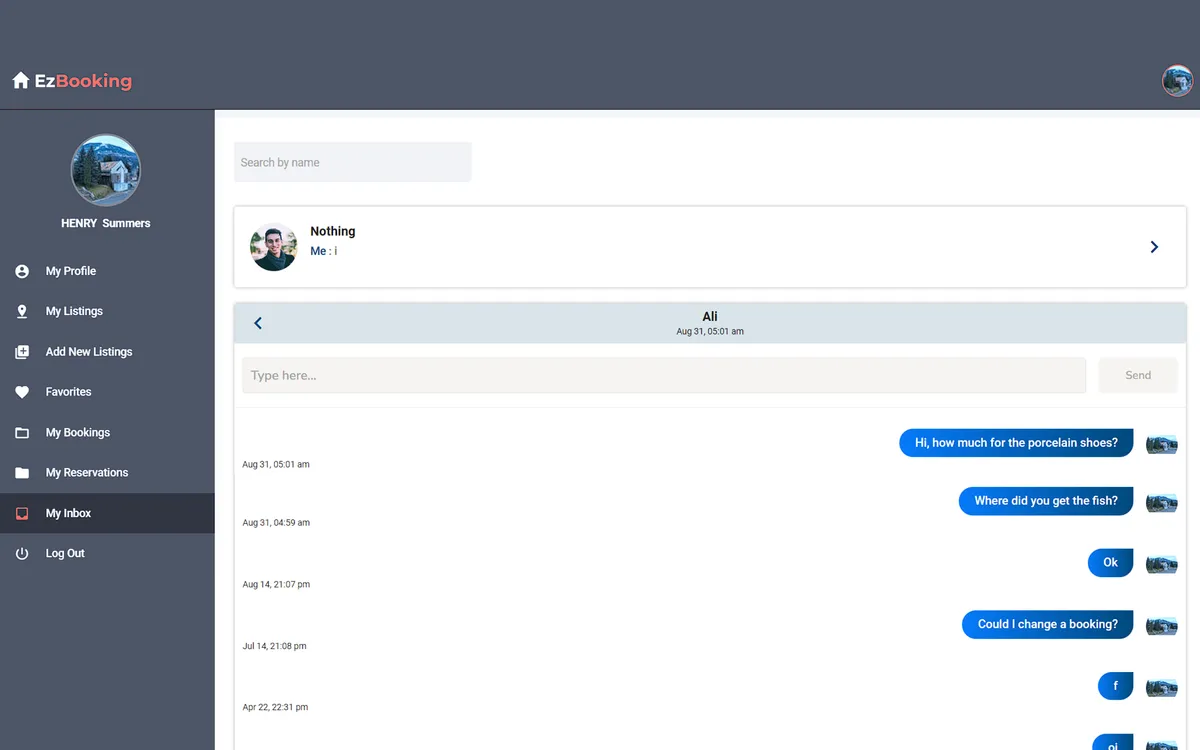Click the Apr 22, 22:31 pm timestamp
This screenshot has width=1200, height=750.
[275, 707]
